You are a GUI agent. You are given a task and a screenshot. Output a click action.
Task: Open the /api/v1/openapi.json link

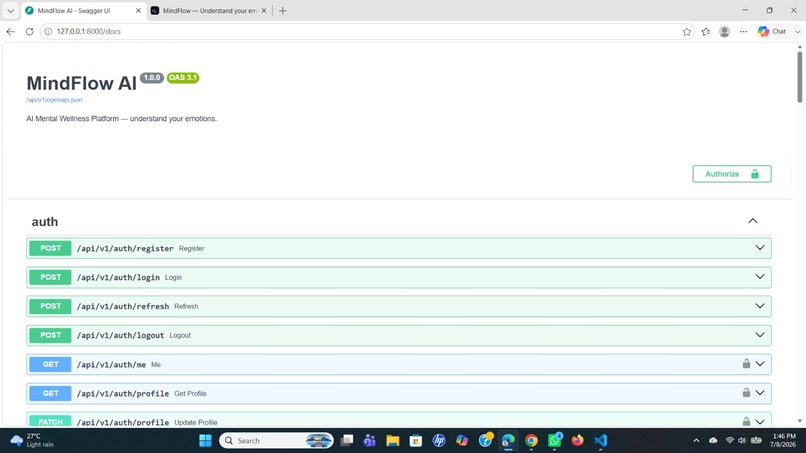point(54,100)
